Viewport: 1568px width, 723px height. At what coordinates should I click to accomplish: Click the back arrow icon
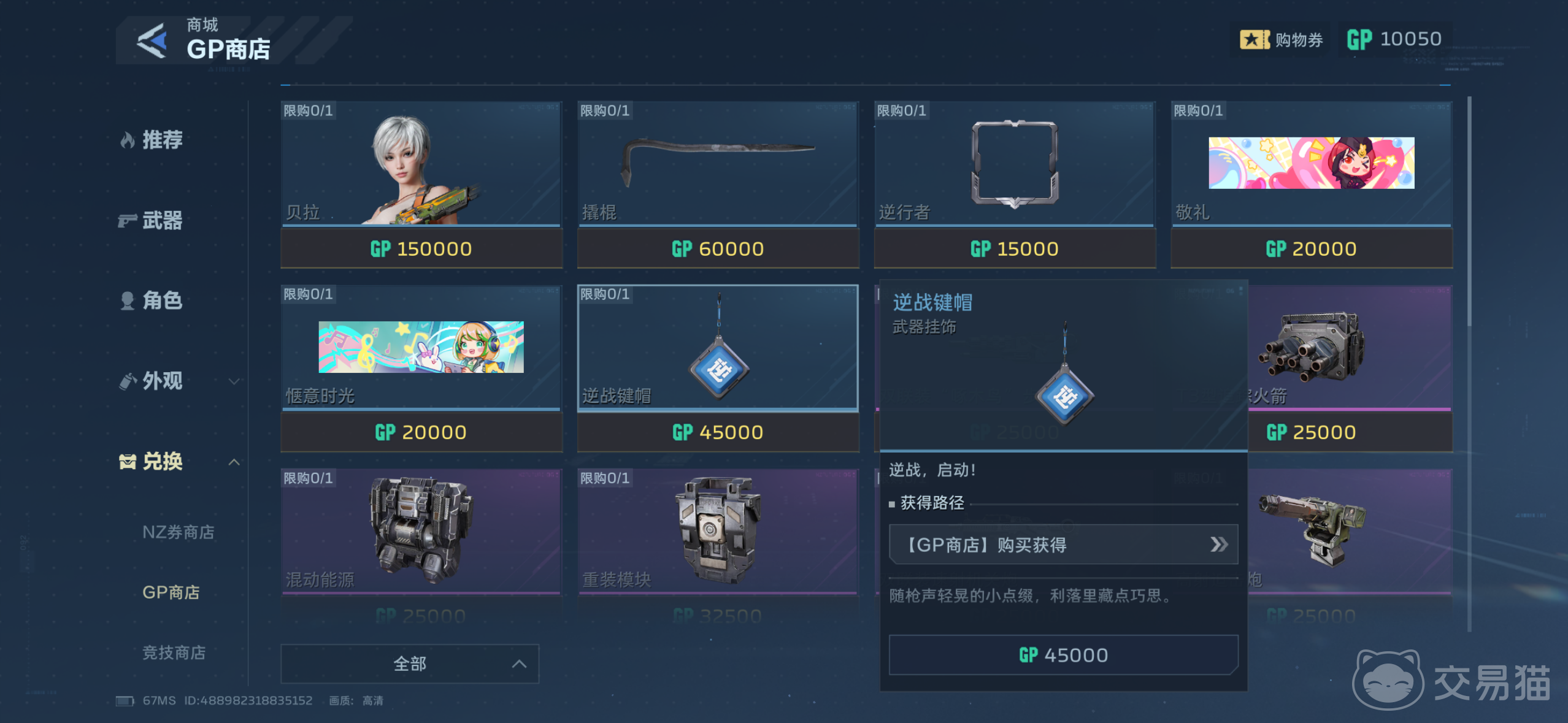(152, 41)
